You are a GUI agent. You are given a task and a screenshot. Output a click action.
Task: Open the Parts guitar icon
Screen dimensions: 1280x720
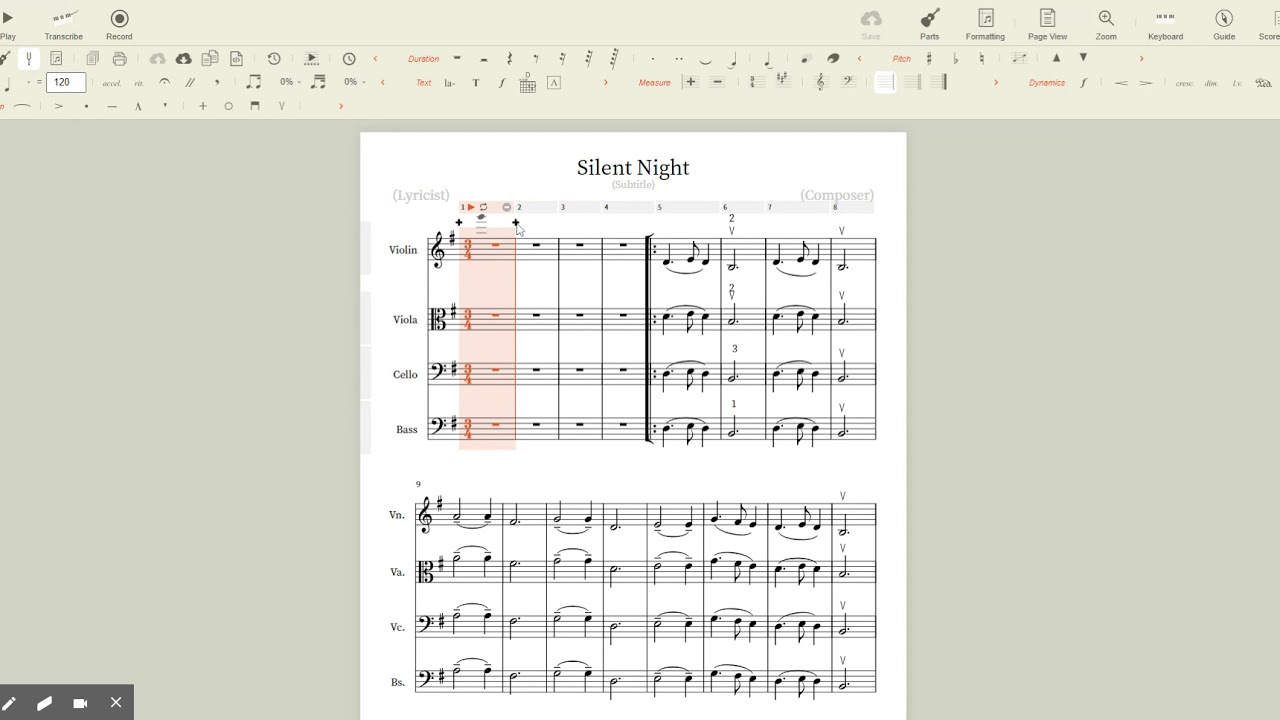[930, 25]
